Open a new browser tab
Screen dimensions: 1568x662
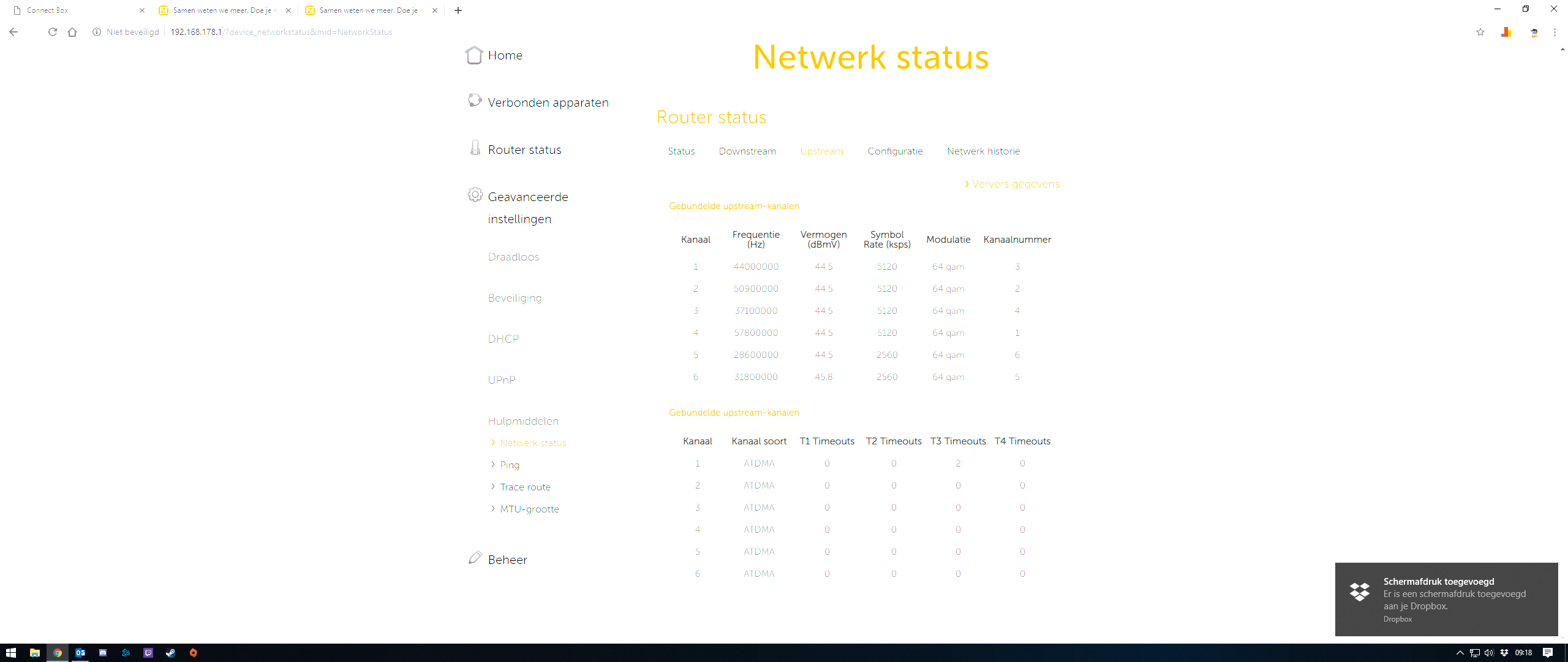(458, 10)
